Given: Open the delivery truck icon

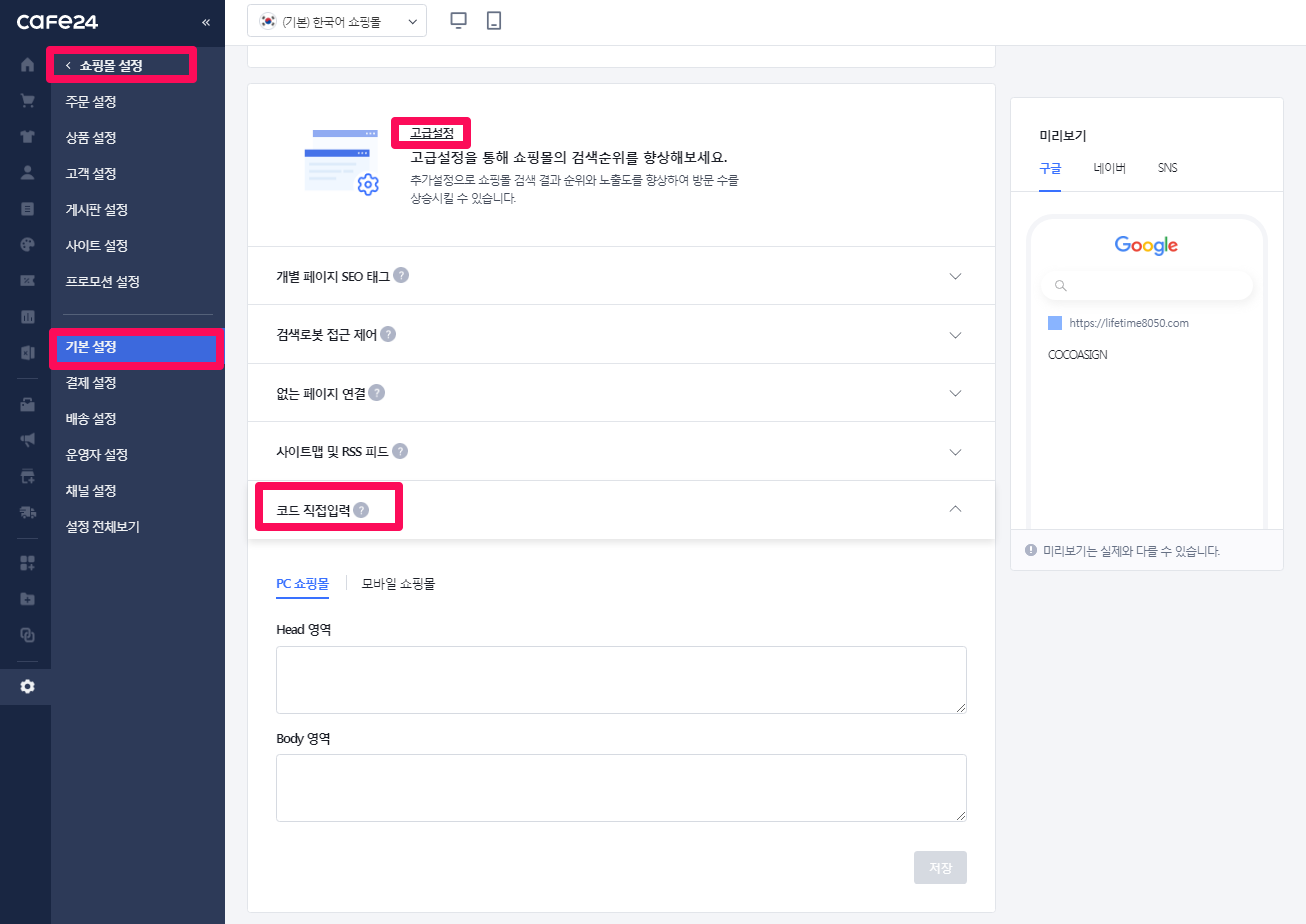Looking at the screenshot, I should [x=27, y=511].
